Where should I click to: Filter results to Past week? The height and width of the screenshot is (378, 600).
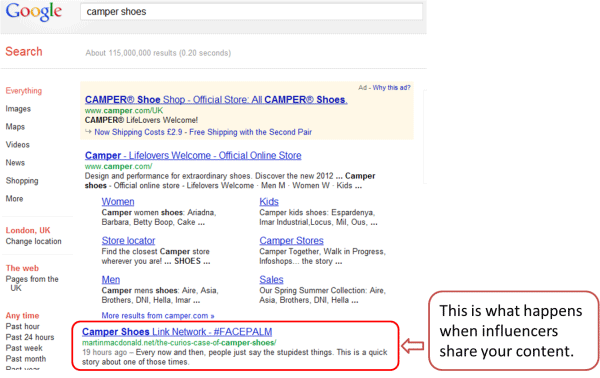(x=24, y=348)
